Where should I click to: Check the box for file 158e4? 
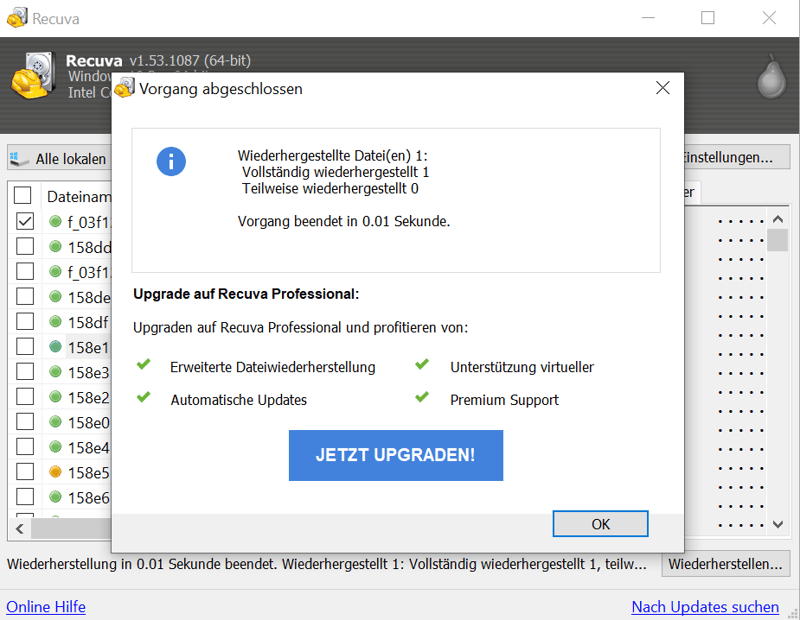click(x=25, y=447)
